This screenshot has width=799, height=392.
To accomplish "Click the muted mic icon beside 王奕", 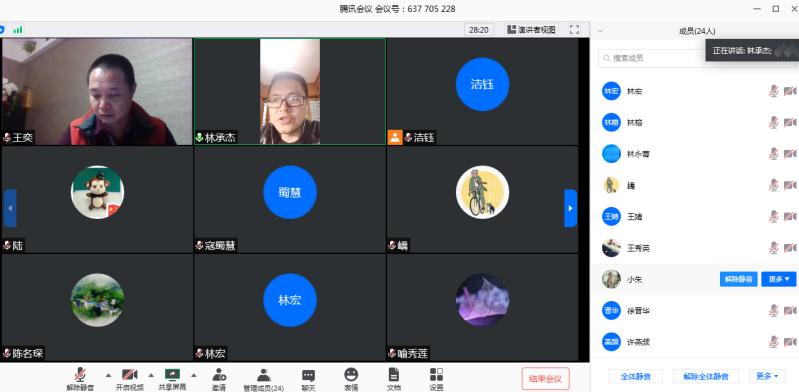I will point(7,138).
